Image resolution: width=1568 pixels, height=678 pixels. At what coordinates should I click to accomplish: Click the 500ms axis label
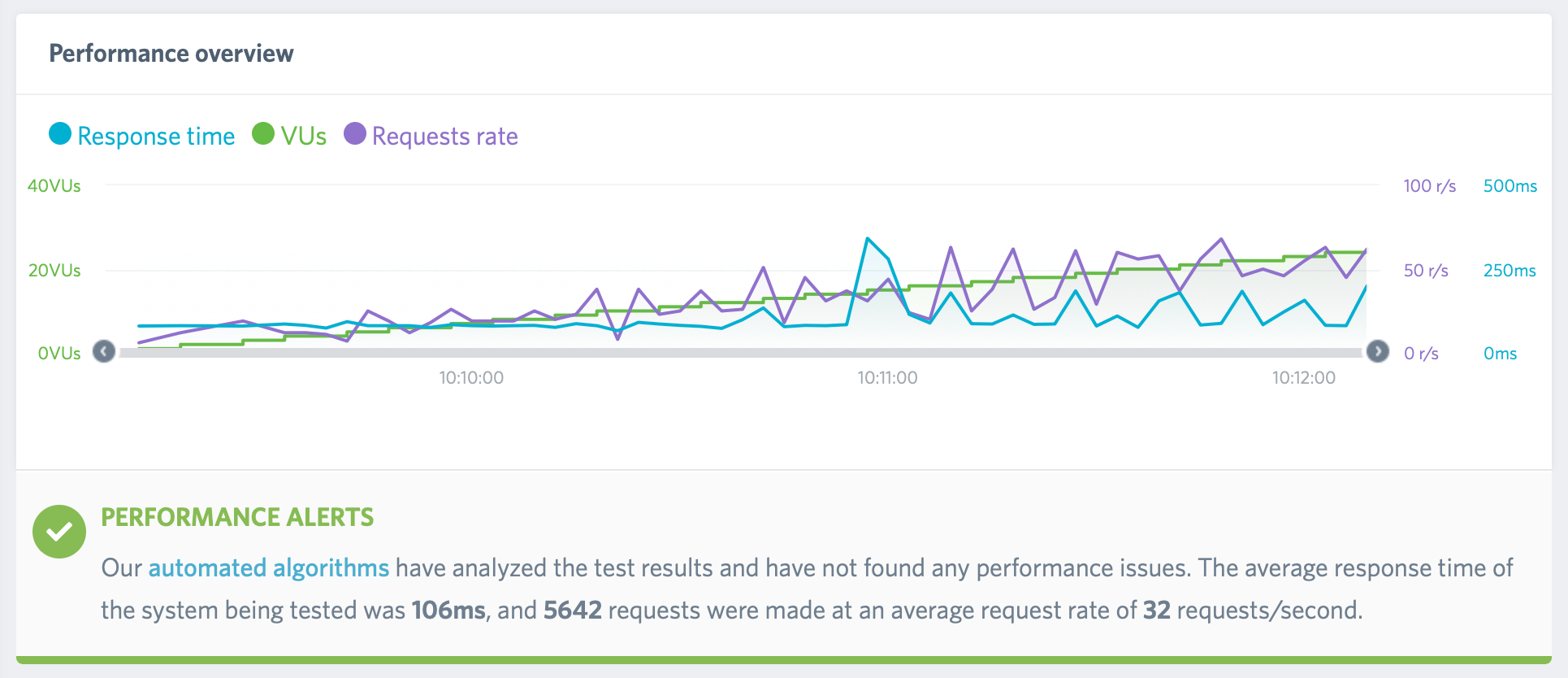1510,185
